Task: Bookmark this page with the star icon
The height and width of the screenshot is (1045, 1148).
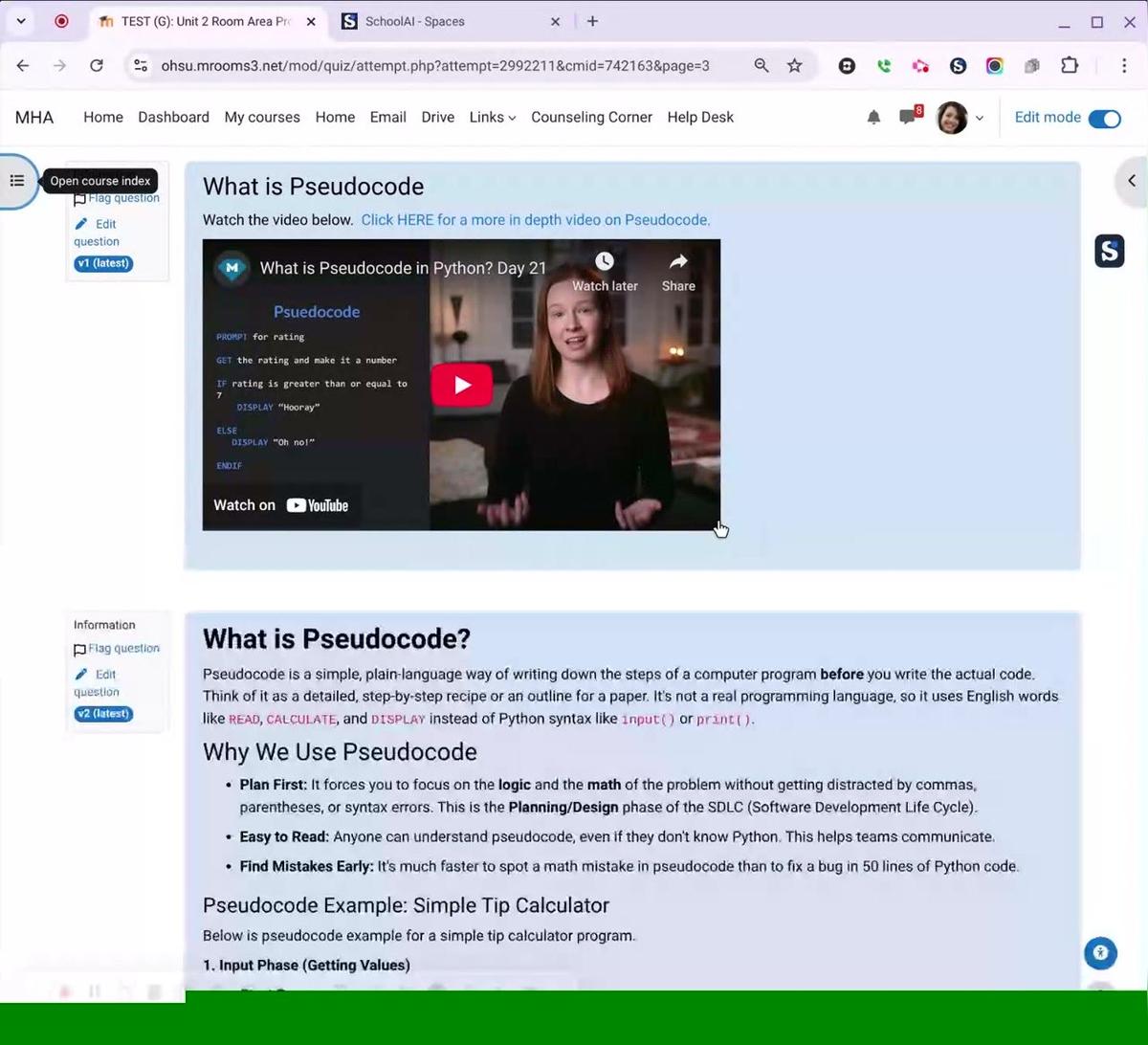Action: tap(794, 65)
